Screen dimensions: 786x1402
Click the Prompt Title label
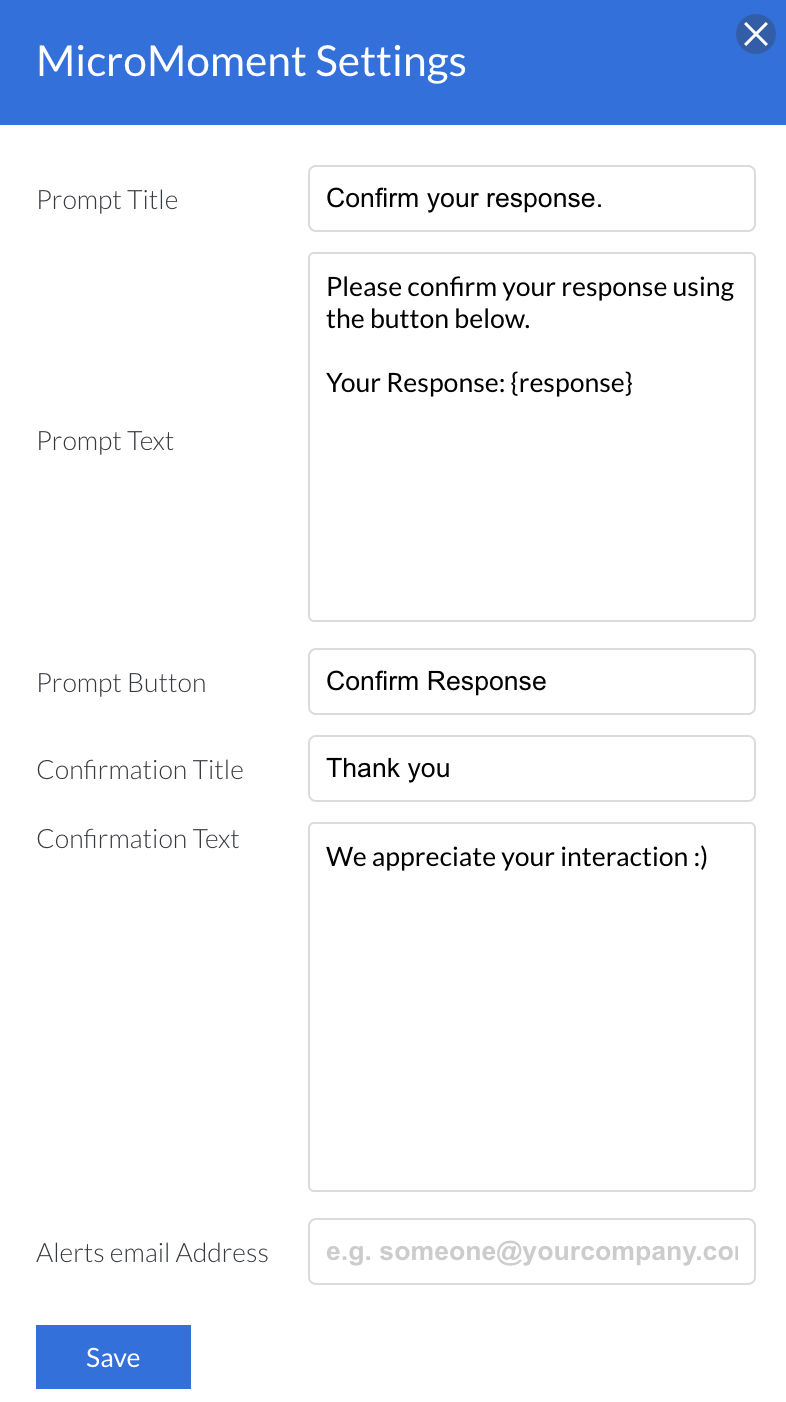pos(107,200)
